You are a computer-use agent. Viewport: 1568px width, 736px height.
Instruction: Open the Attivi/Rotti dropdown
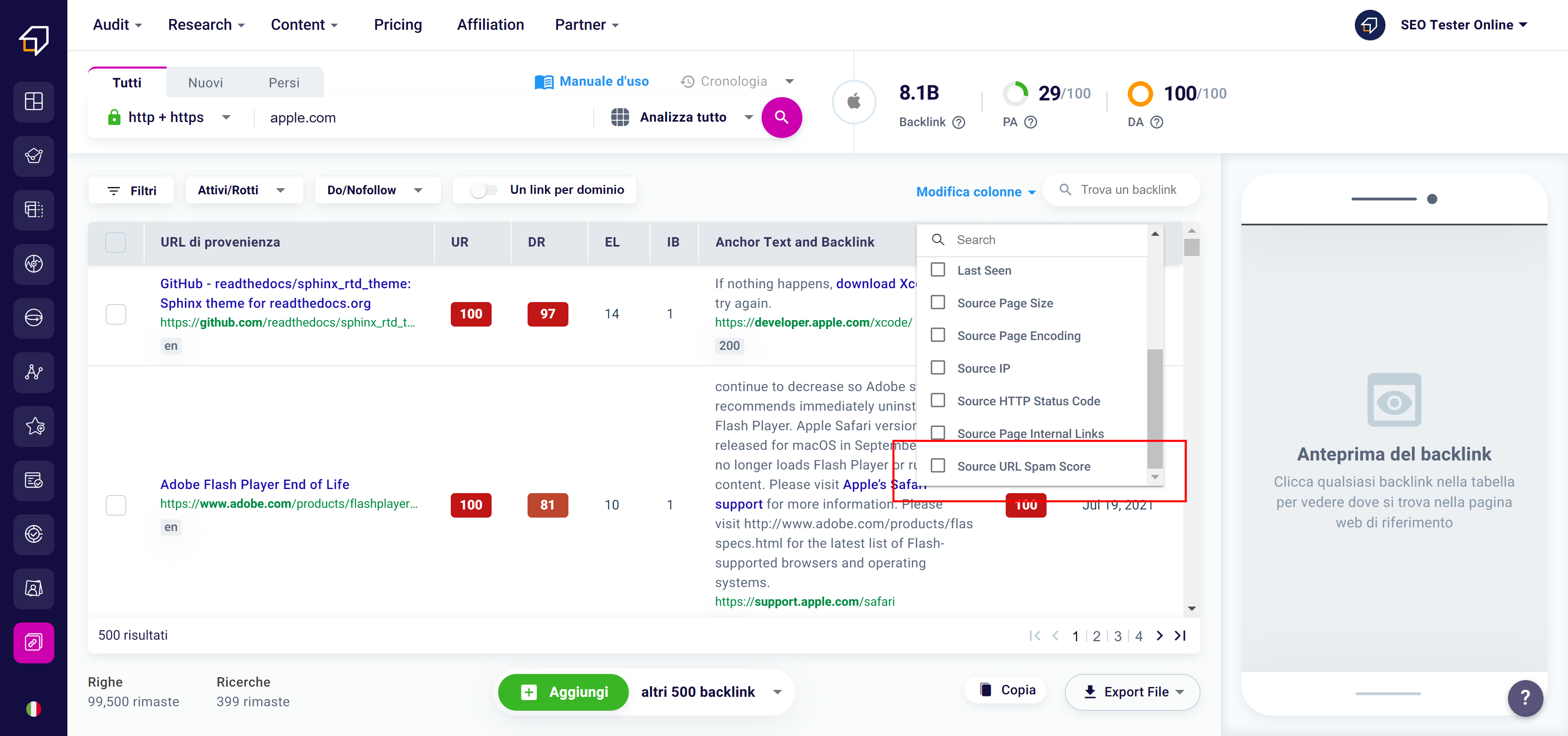tap(243, 190)
